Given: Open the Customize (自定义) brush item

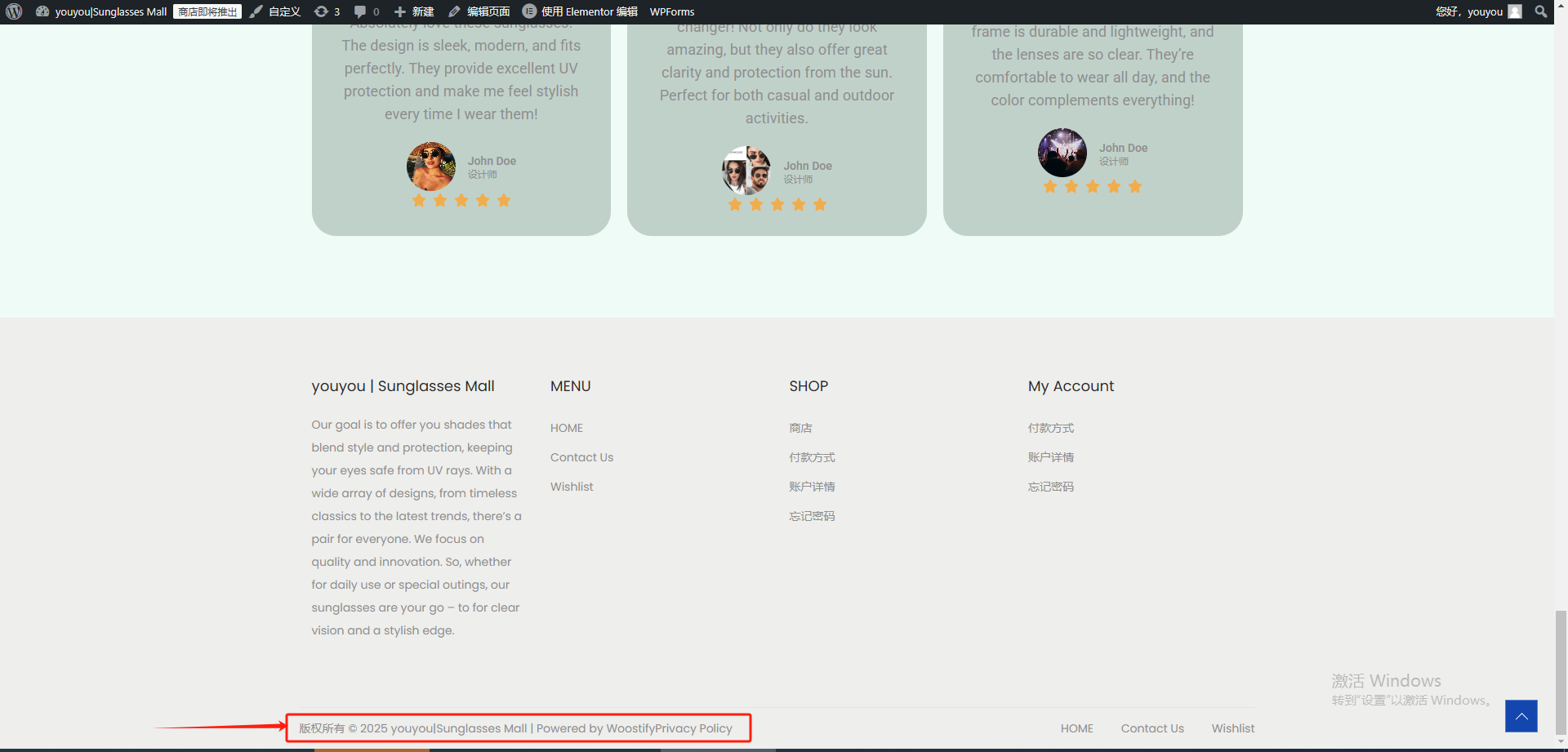Looking at the screenshot, I should tap(276, 11).
